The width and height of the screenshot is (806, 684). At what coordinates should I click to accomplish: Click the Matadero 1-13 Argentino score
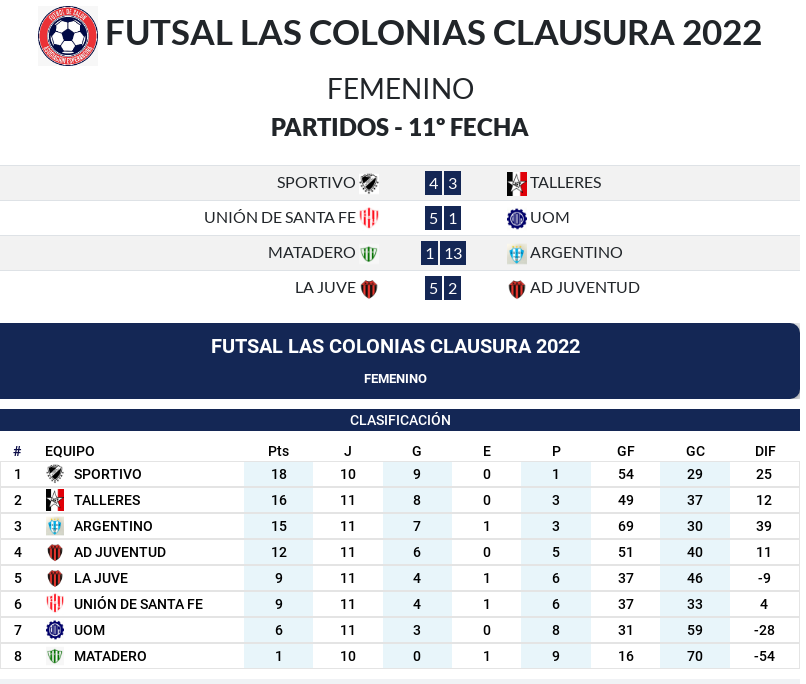pos(443,253)
